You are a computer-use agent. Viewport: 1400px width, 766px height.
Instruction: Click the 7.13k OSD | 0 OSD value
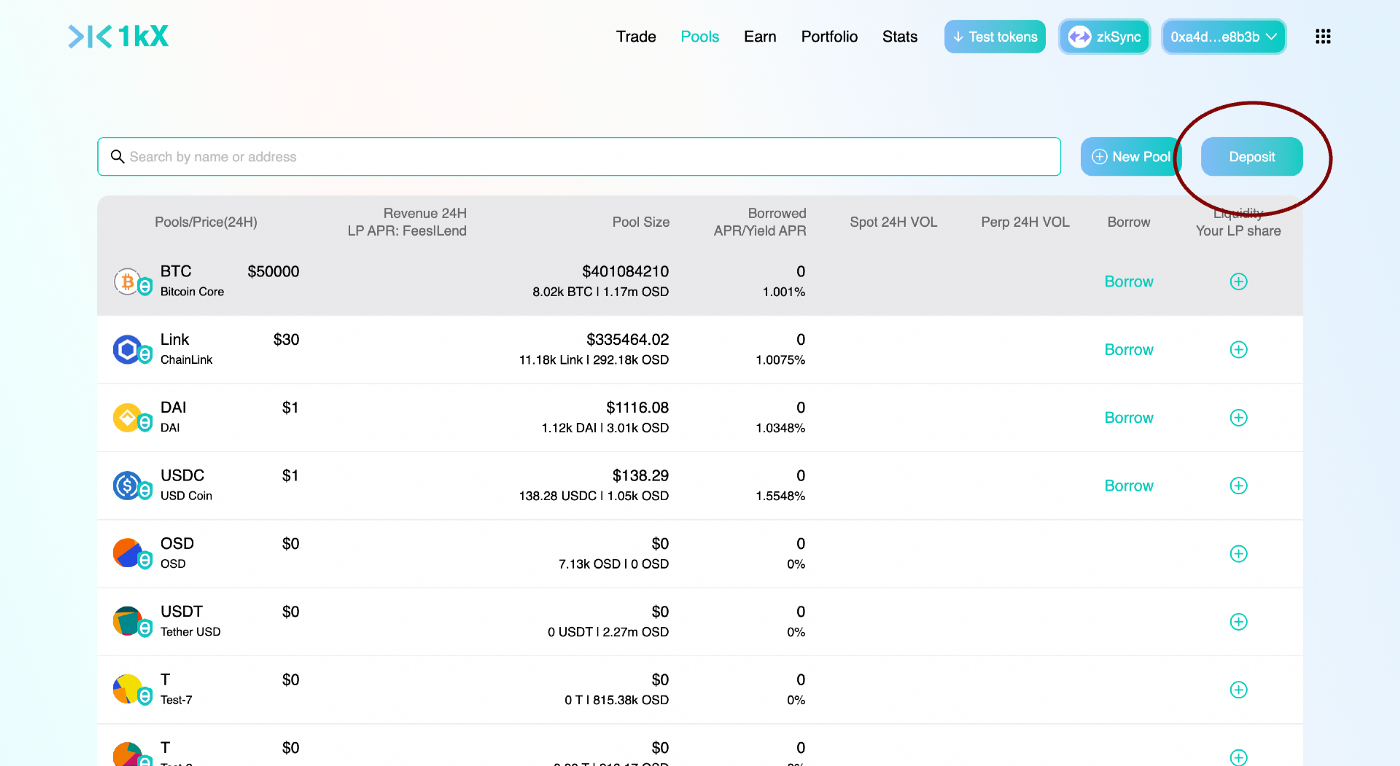pos(614,564)
